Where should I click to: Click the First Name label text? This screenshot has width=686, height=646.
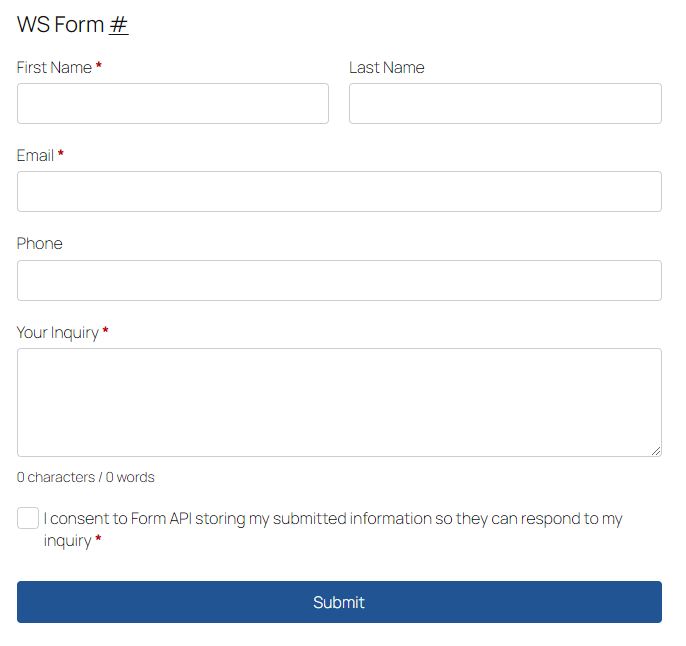(54, 68)
